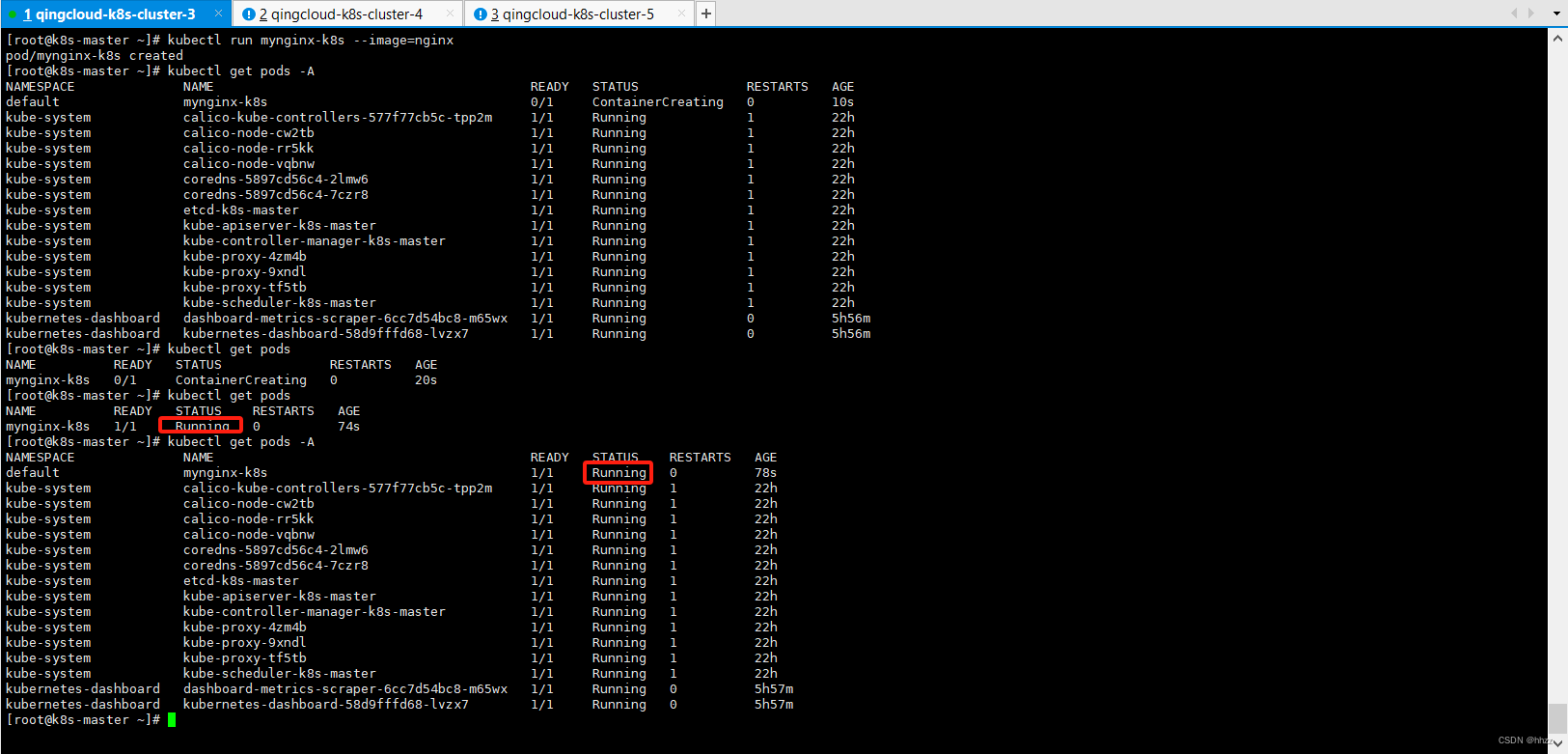Viewport: 1568px width, 754px height.
Task: Add a new session tab with the plus button
Action: point(706,14)
